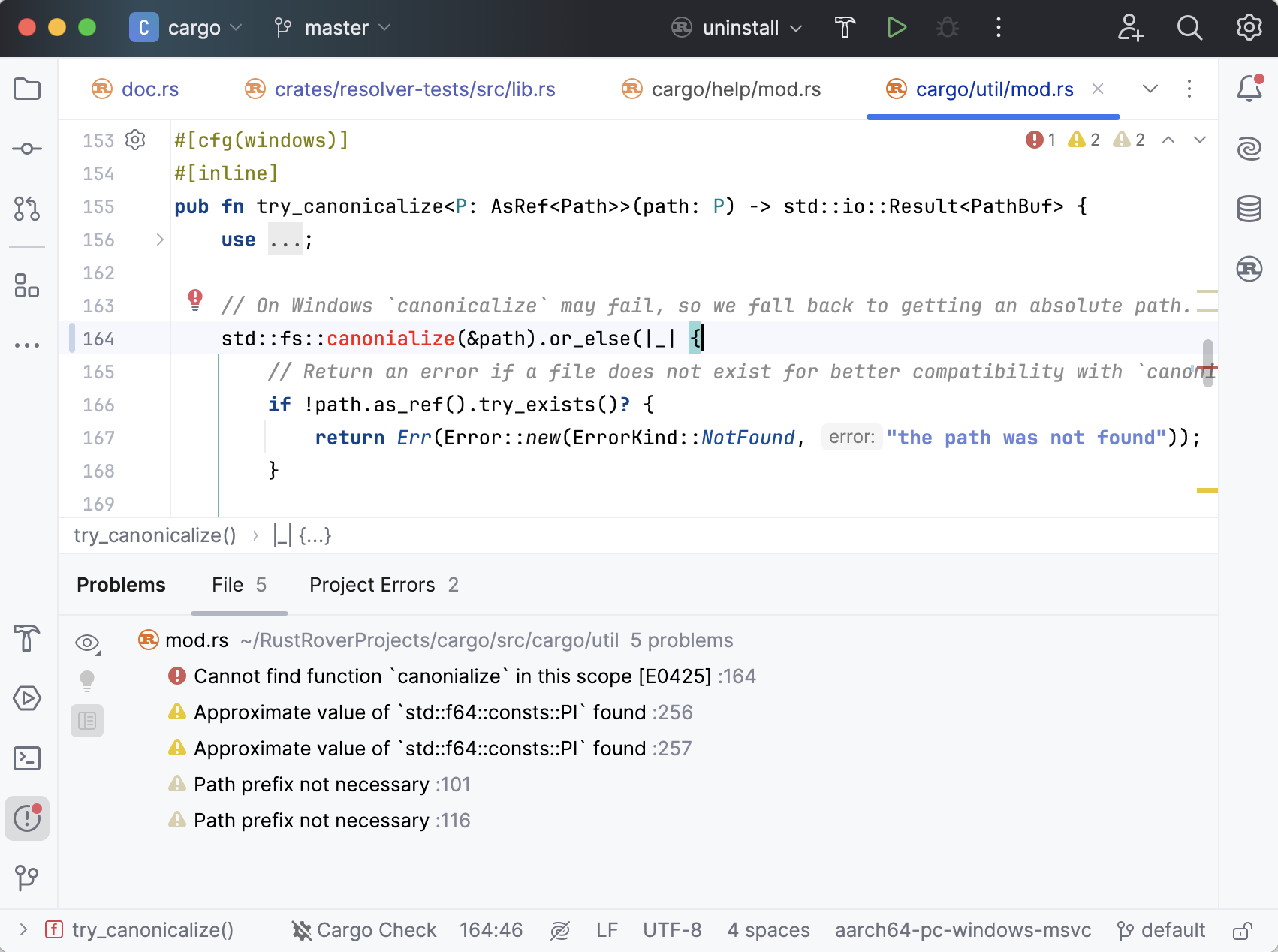The height and width of the screenshot is (952, 1278).
Task: Click the Cargo Check status bar widget
Action: pos(364,930)
